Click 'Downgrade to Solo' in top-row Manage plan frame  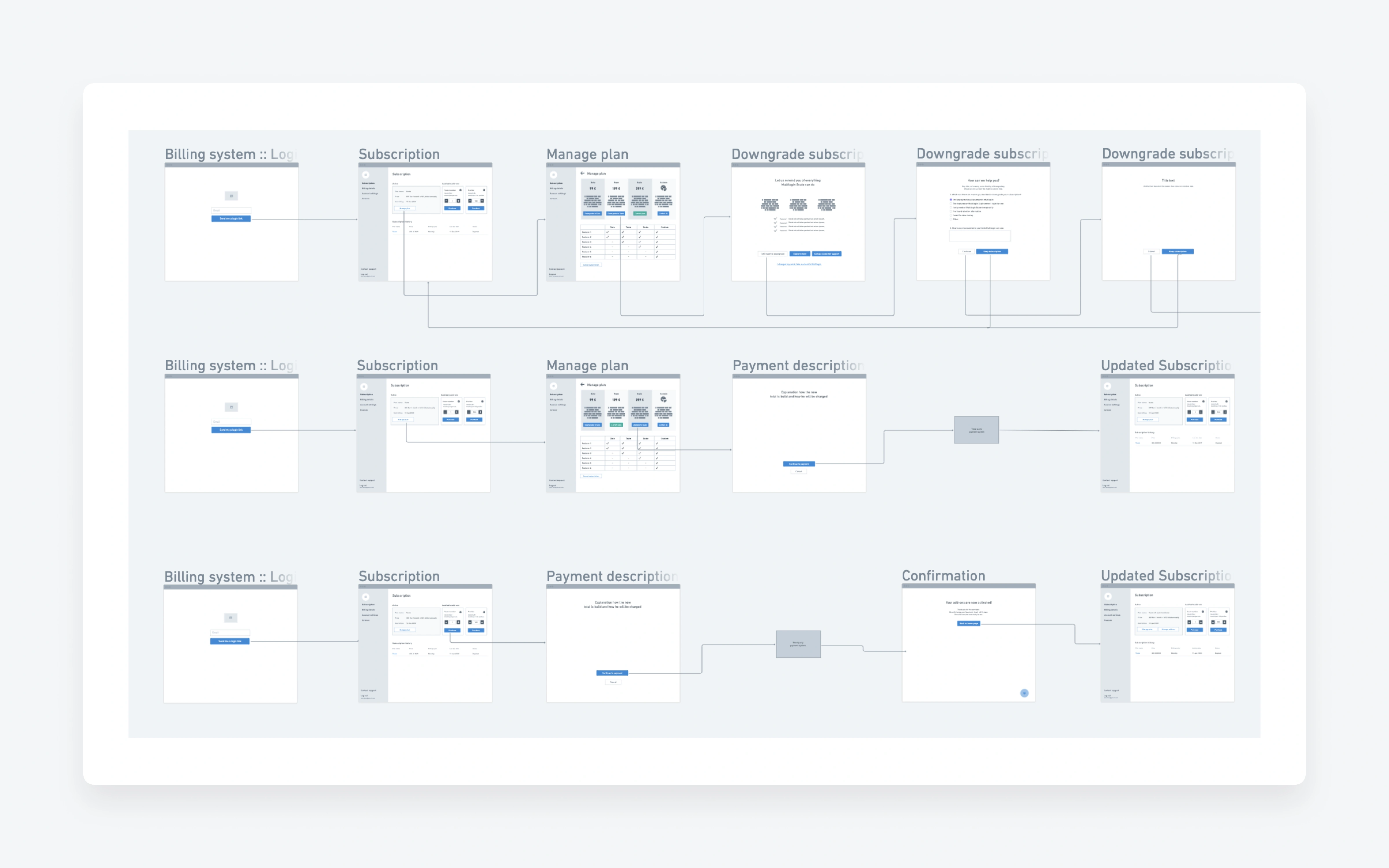tap(592, 214)
